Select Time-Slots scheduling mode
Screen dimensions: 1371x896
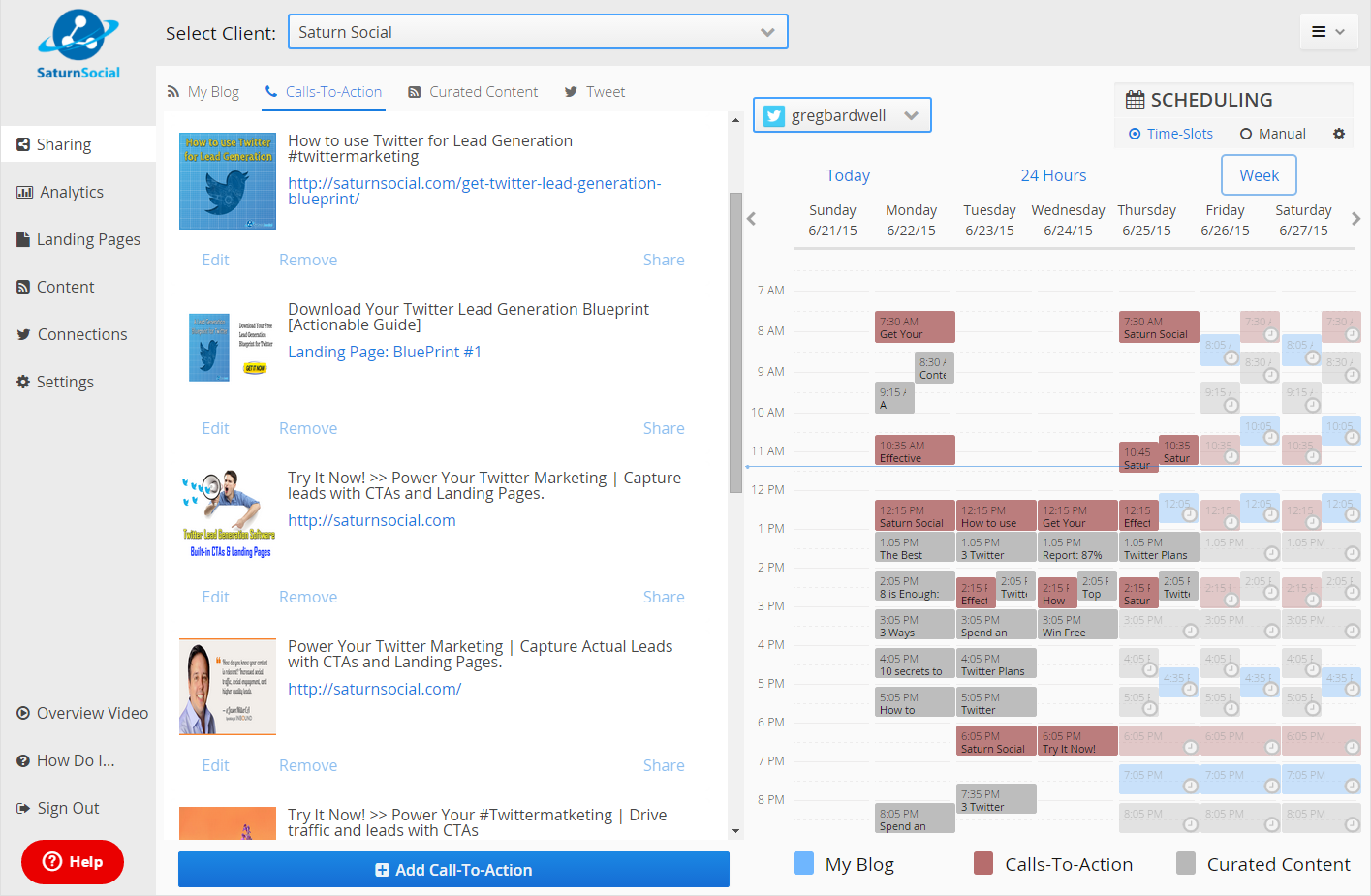[x=1170, y=134]
